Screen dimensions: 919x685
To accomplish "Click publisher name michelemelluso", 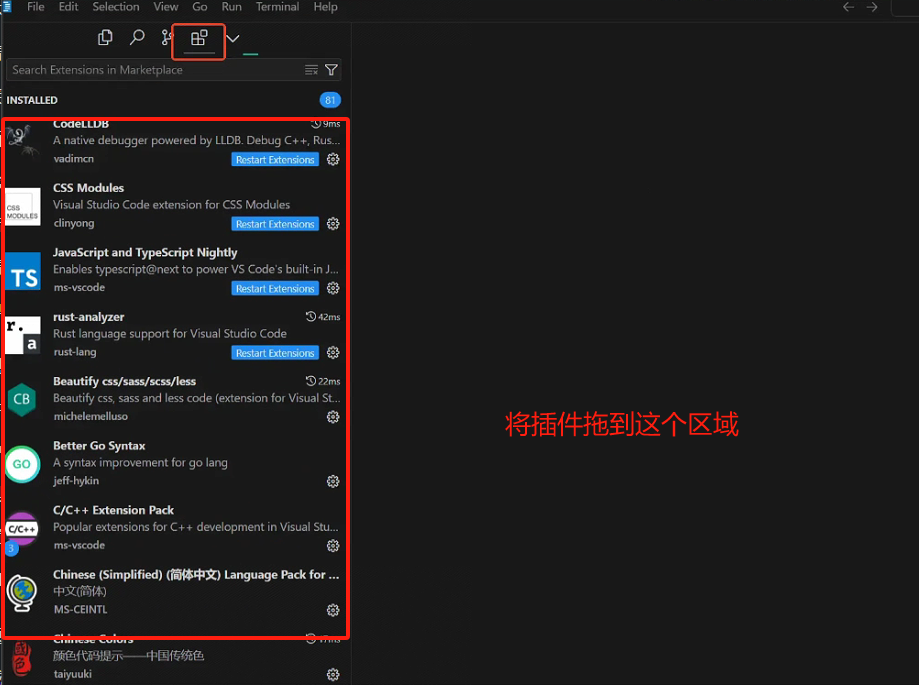I will (x=91, y=417).
